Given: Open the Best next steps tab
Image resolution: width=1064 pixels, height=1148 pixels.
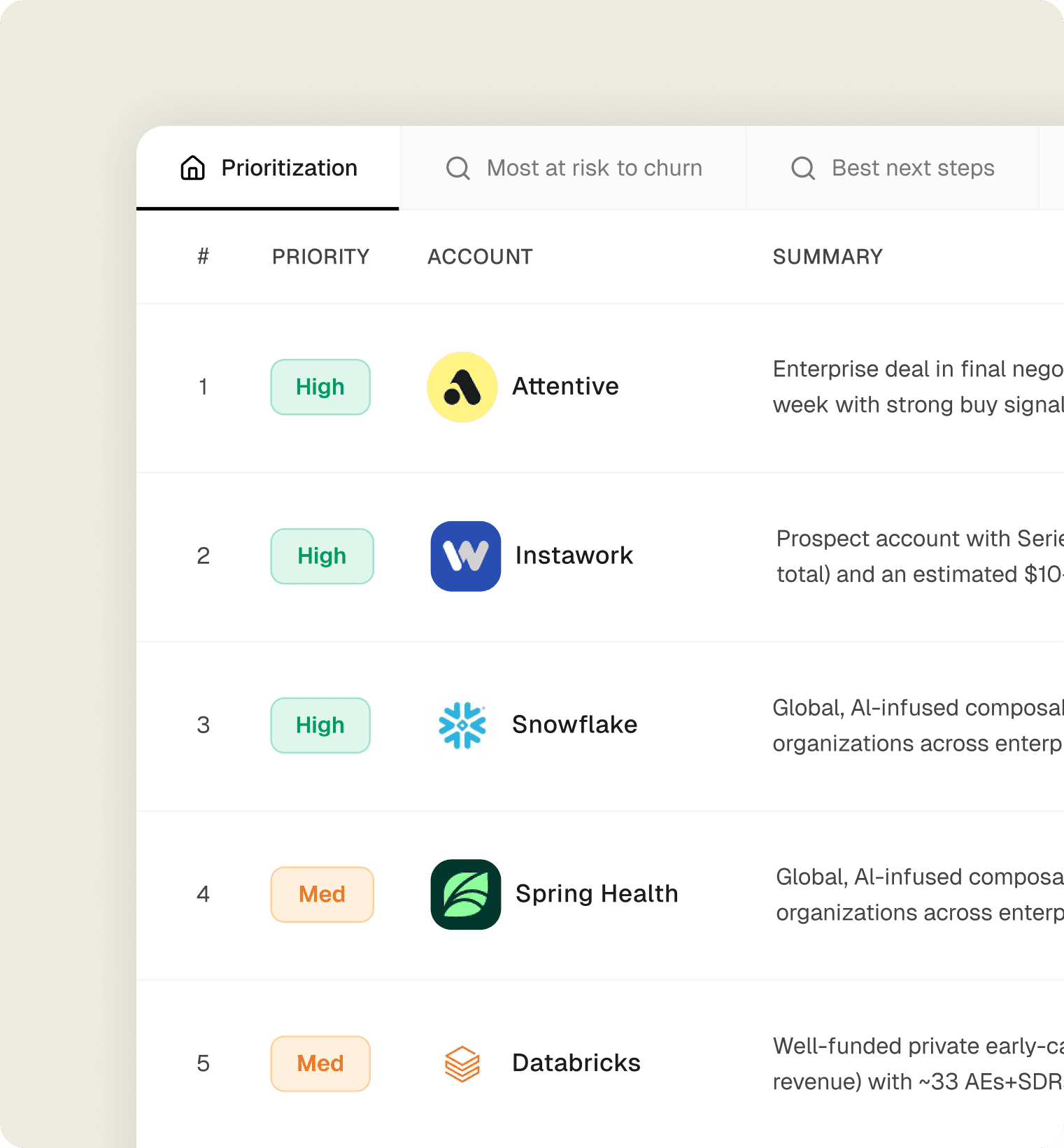Looking at the screenshot, I should (893, 168).
